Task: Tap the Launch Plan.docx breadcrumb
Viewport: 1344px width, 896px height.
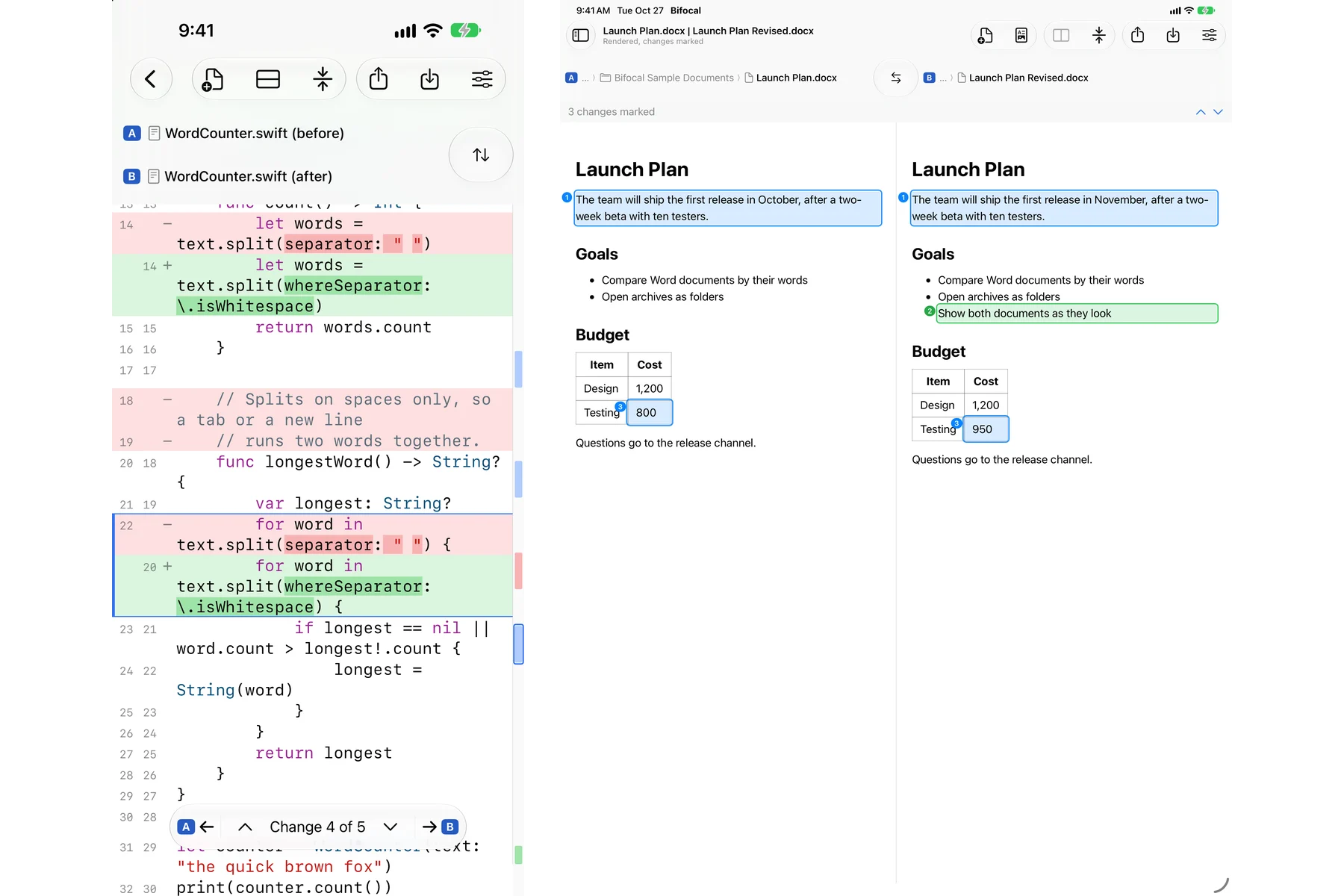Action: coord(791,78)
